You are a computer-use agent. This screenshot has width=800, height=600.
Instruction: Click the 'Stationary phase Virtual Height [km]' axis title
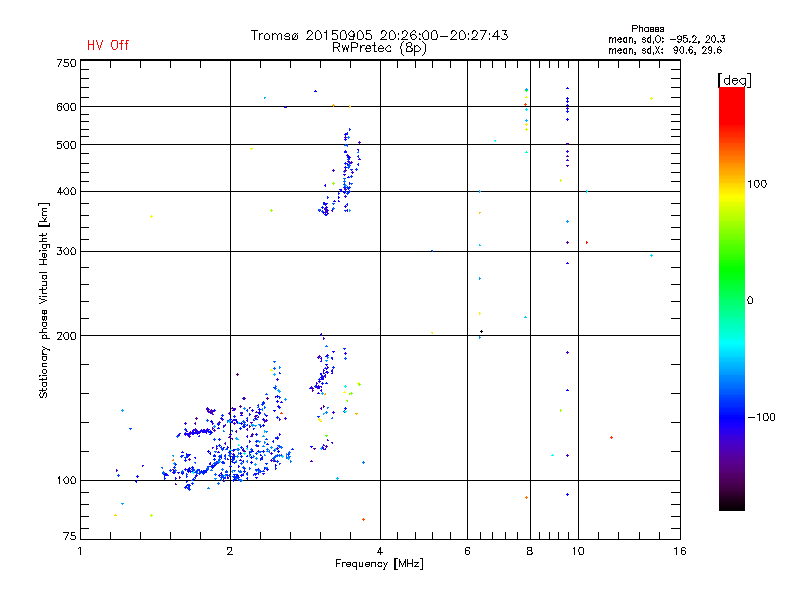pos(44,300)
